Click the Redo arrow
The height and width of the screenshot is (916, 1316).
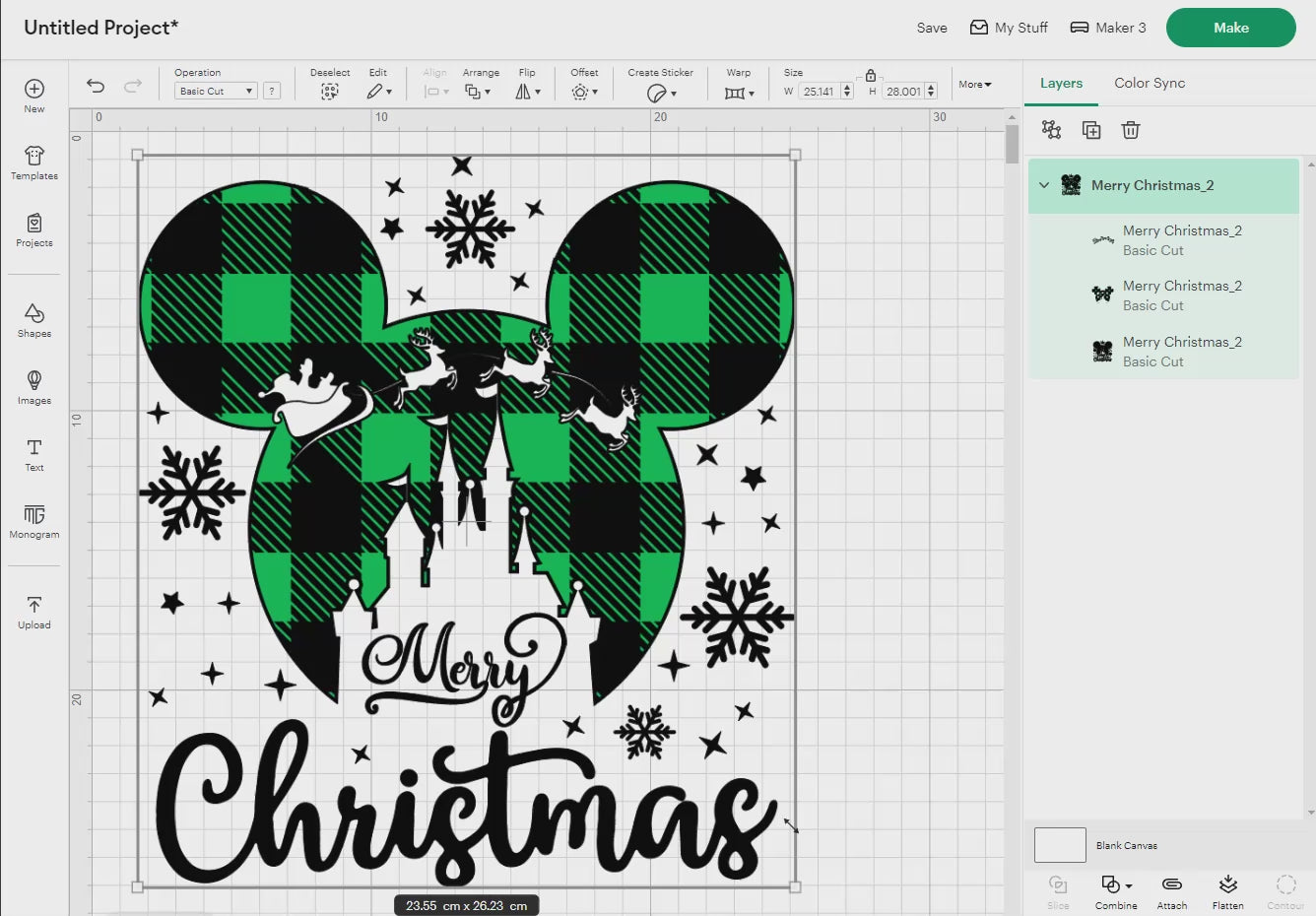tap(132, 86)
